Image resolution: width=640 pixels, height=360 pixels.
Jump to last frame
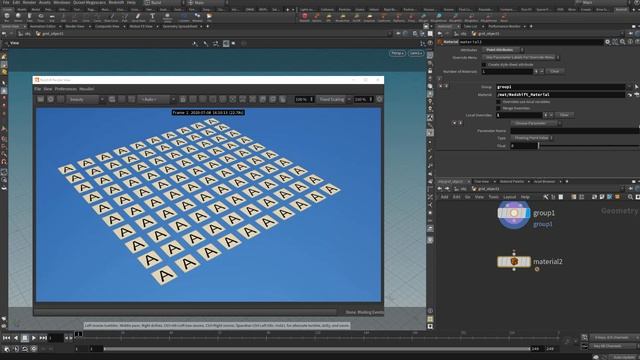(x=43, y=338)
